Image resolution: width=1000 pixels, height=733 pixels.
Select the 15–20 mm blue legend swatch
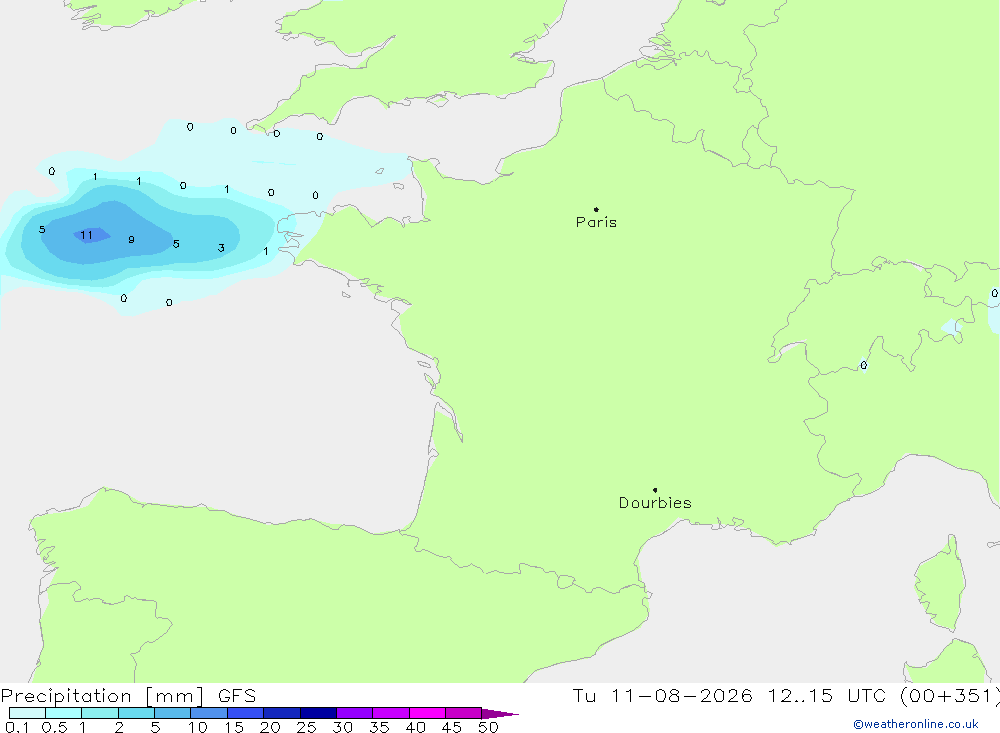click(x=246, y=713)
